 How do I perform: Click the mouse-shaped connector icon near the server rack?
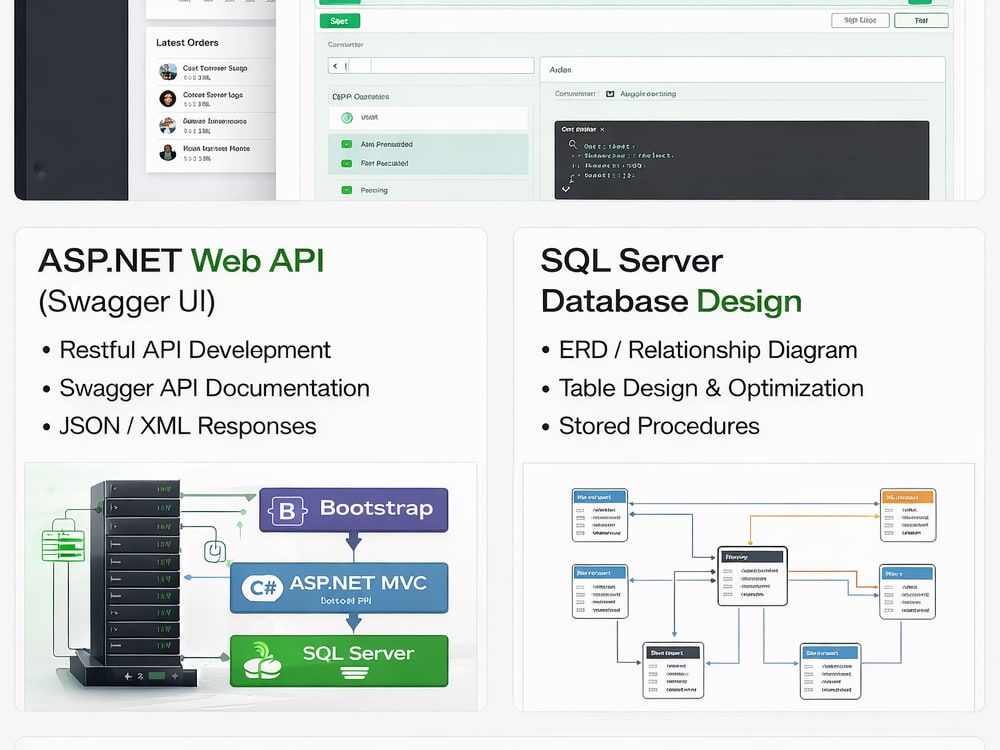coord(215,551)
